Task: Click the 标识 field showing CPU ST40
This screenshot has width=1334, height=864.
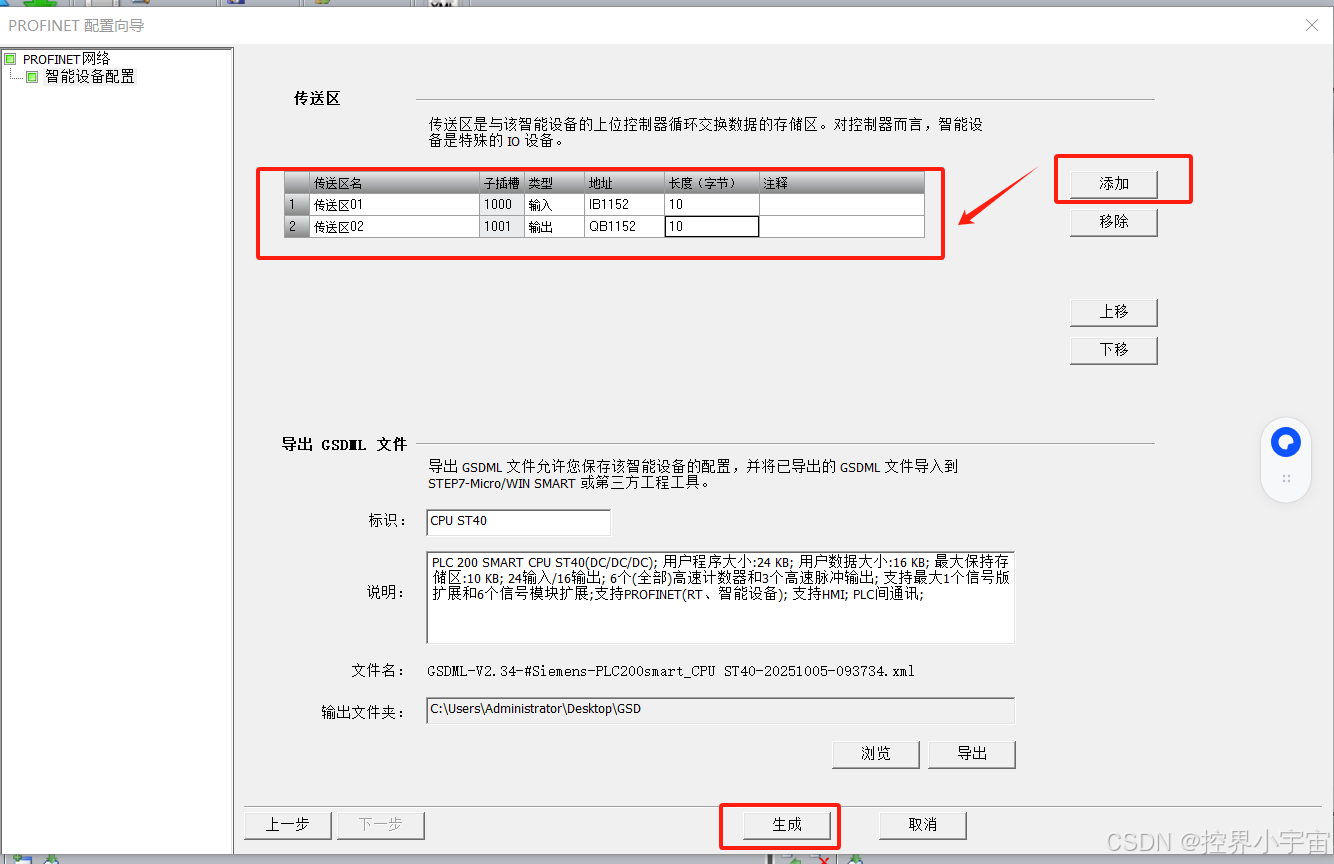Action: (x=518, y=522)
